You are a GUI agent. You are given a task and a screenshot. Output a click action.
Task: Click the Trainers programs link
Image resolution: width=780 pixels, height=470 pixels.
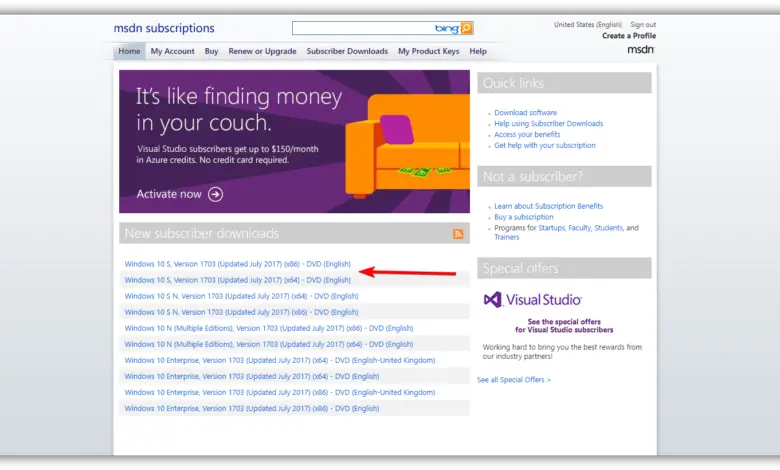(506, 237)
